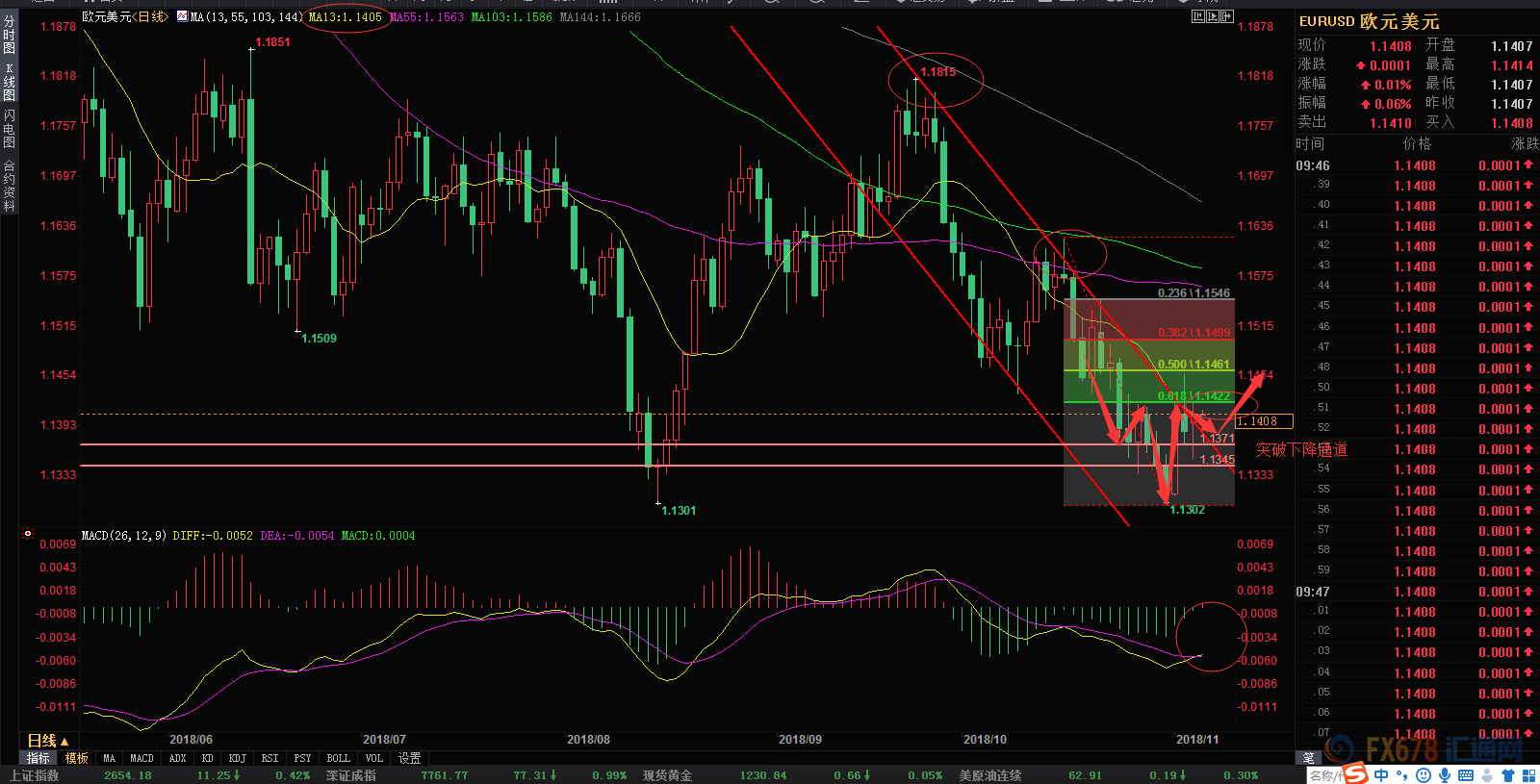
Task: Click the Sogou input method S logo
Action: point(1355,773)
